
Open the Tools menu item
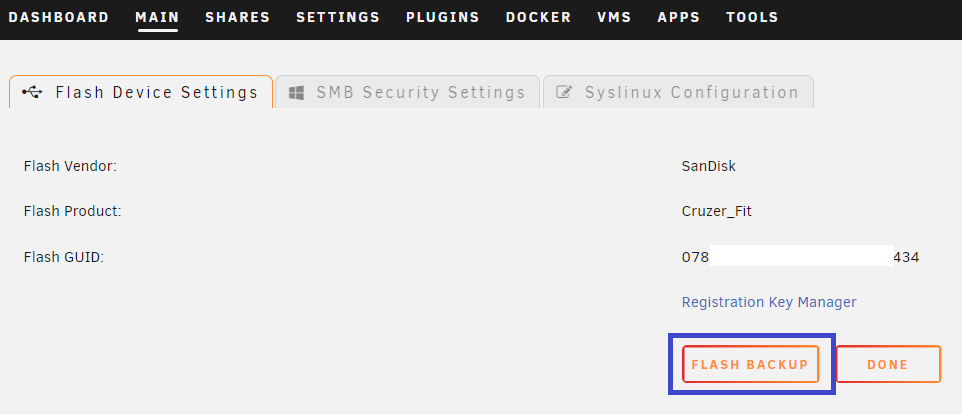click(752, 17)
